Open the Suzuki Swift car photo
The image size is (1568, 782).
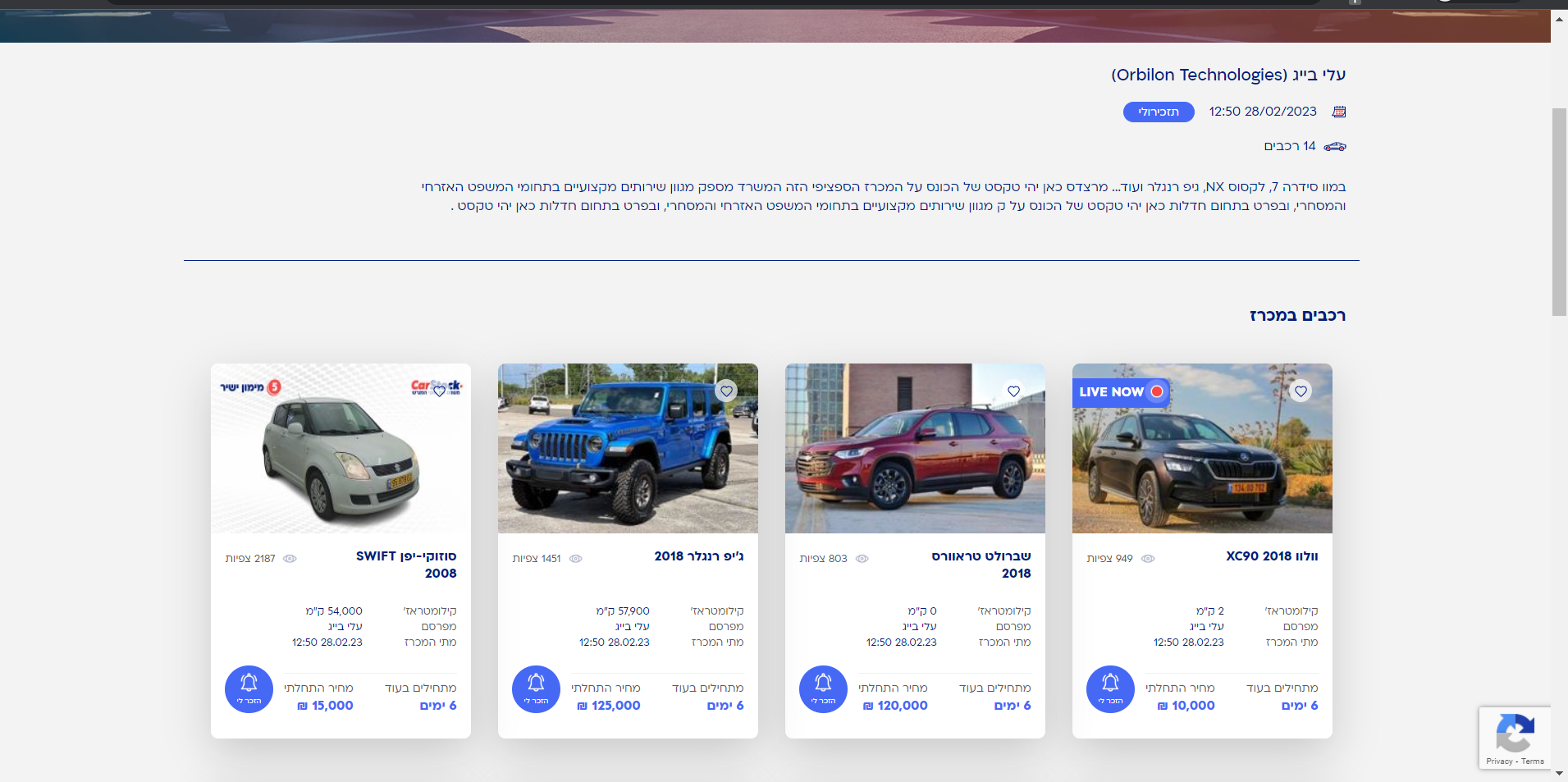coord(341,449)
